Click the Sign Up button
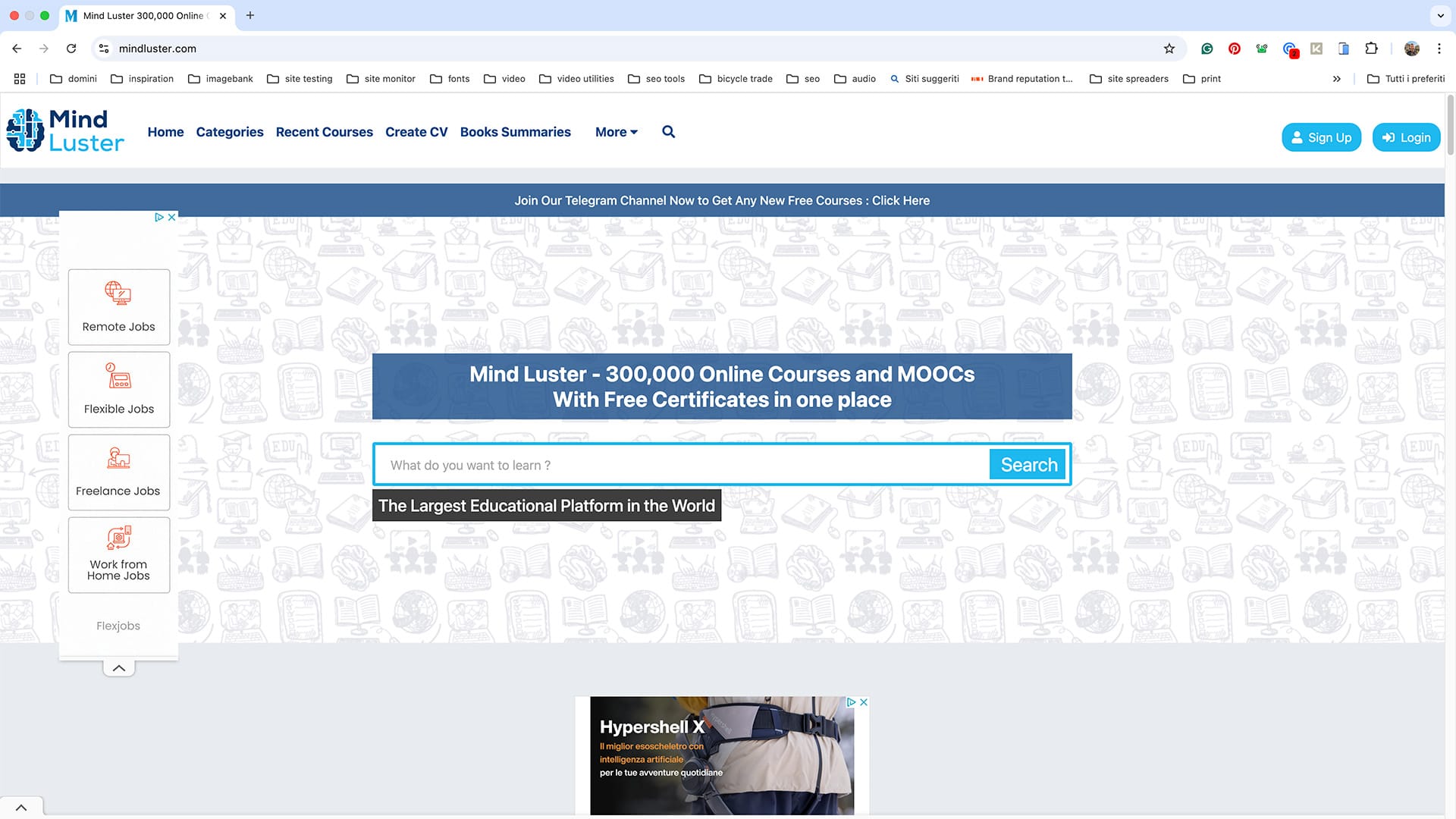 coord(1321,138)
